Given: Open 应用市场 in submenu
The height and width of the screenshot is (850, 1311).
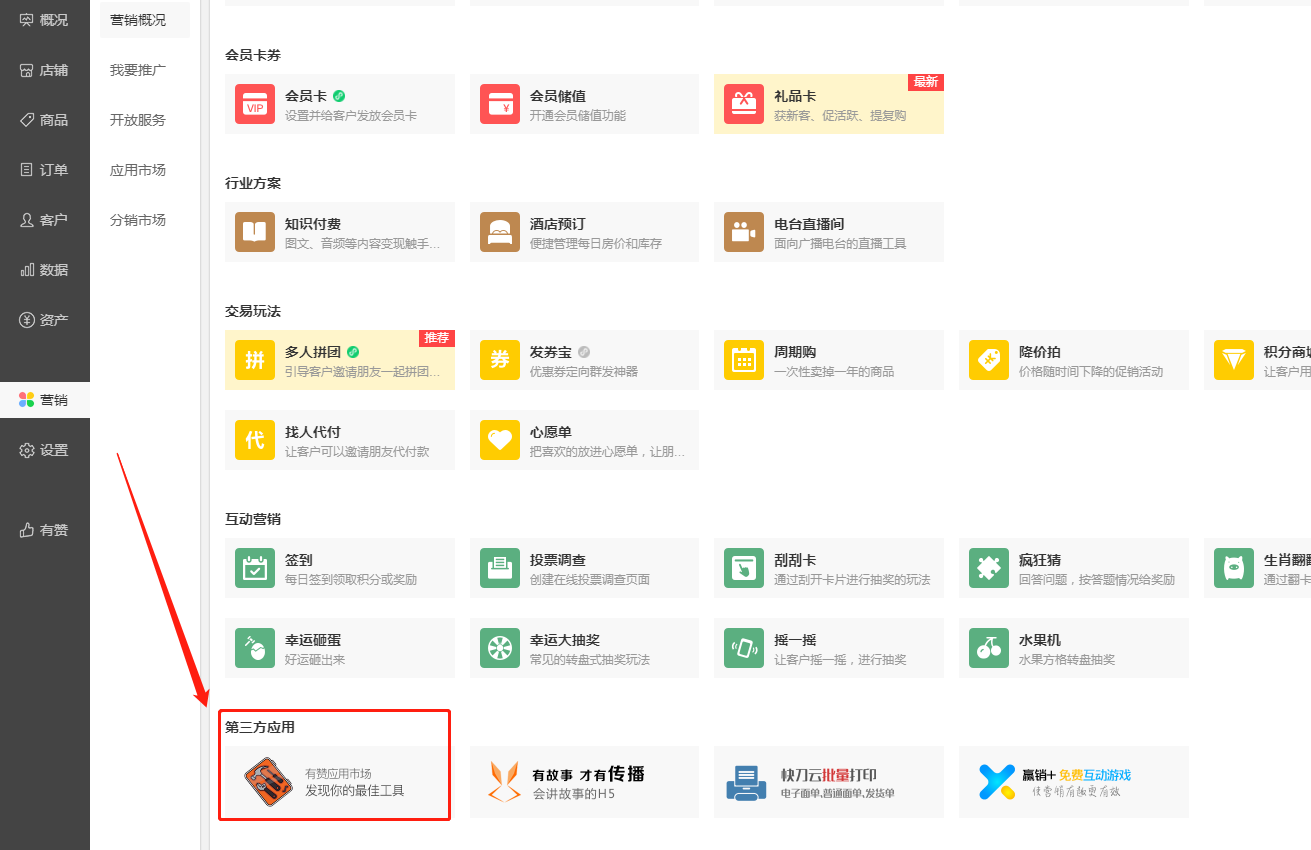Looking at the screenshot, I should [138, 170].
